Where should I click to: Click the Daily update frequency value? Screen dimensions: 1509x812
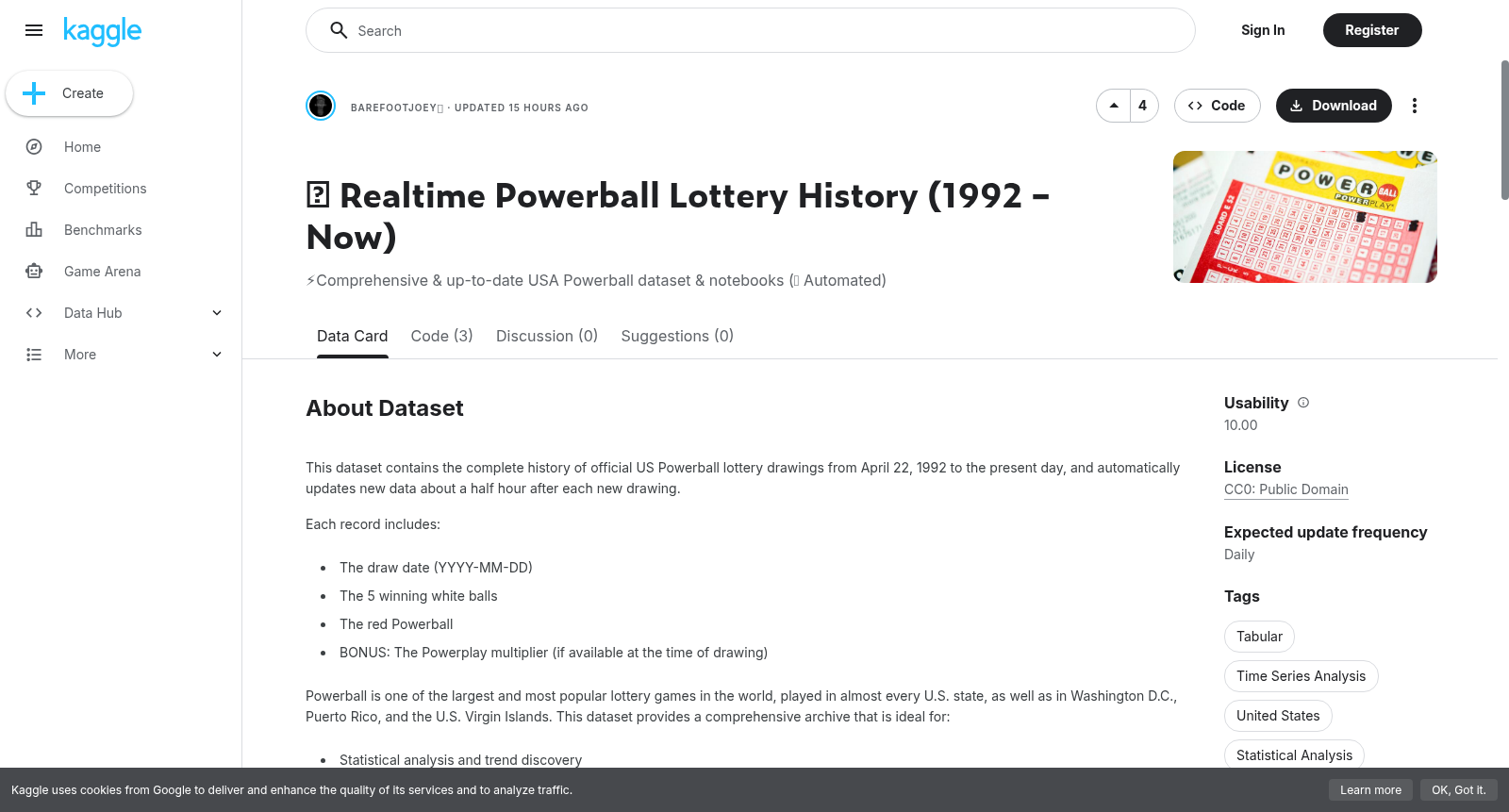tap(1239, 555)
